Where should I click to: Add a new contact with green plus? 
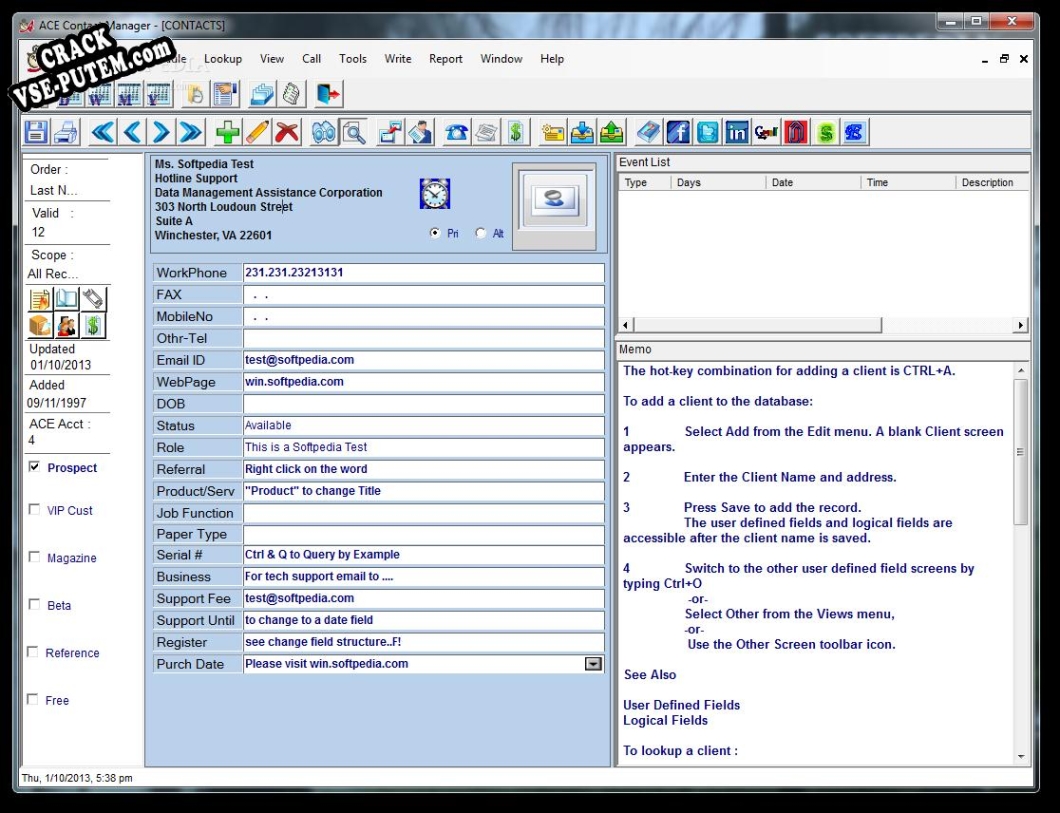click(x=228, y=132)
